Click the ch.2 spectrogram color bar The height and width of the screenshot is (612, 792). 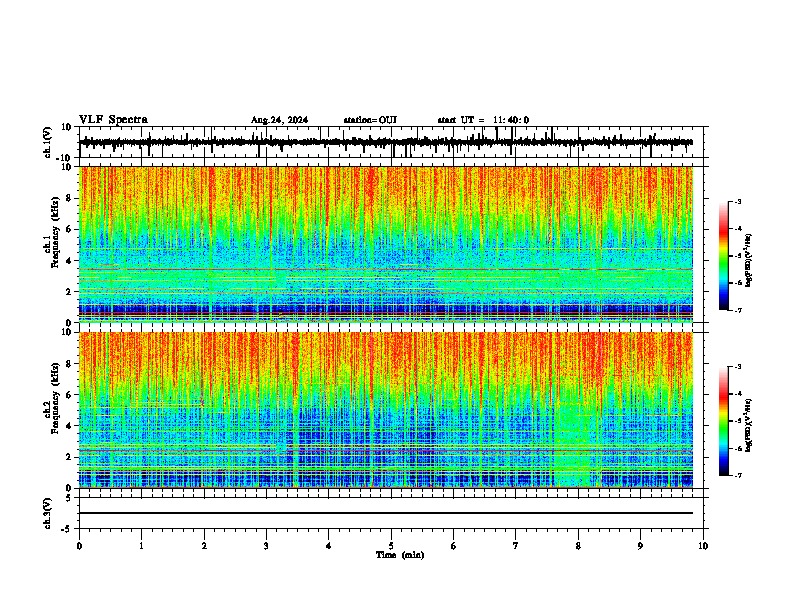723,421
